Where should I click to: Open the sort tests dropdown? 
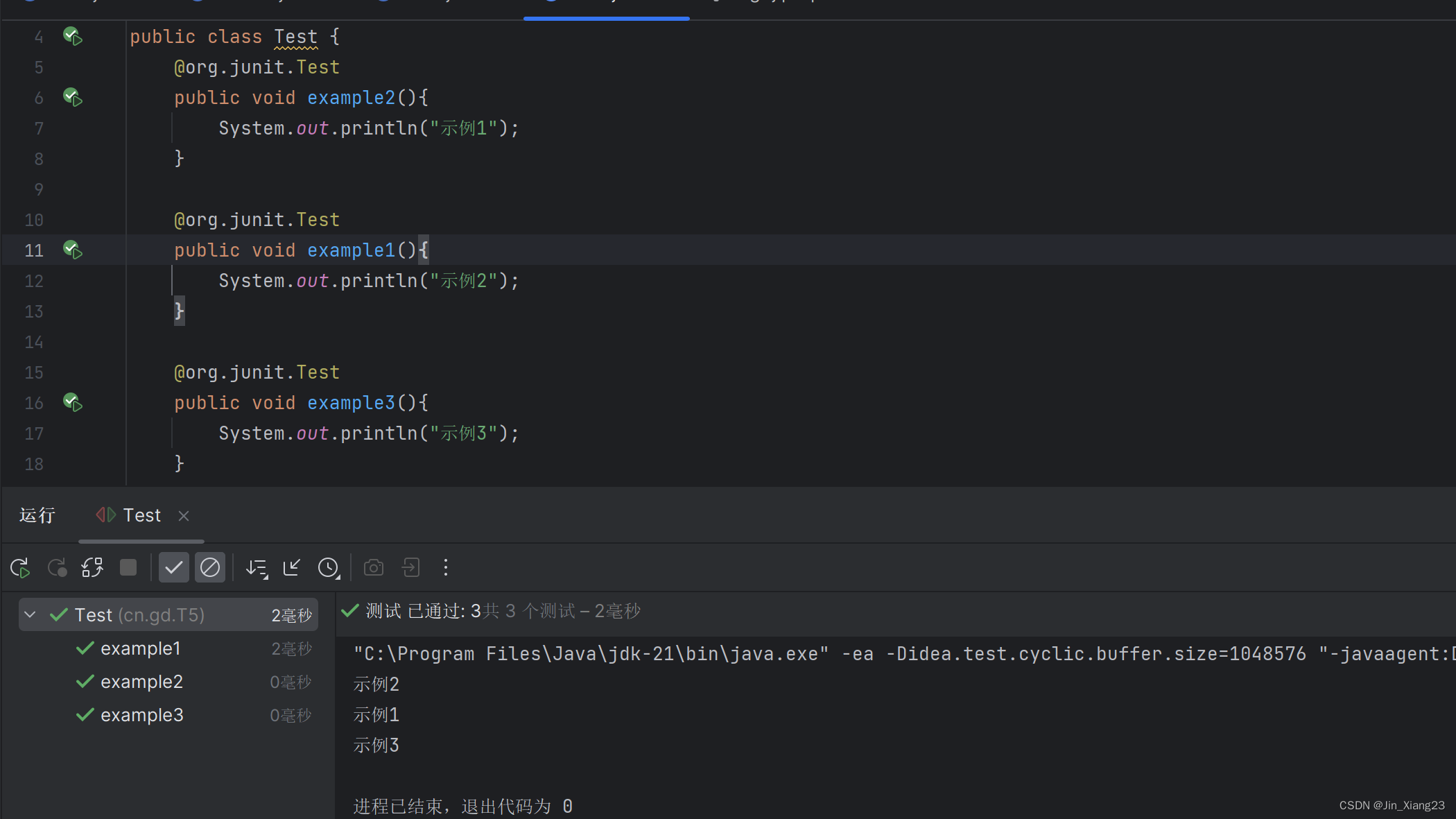257,568
